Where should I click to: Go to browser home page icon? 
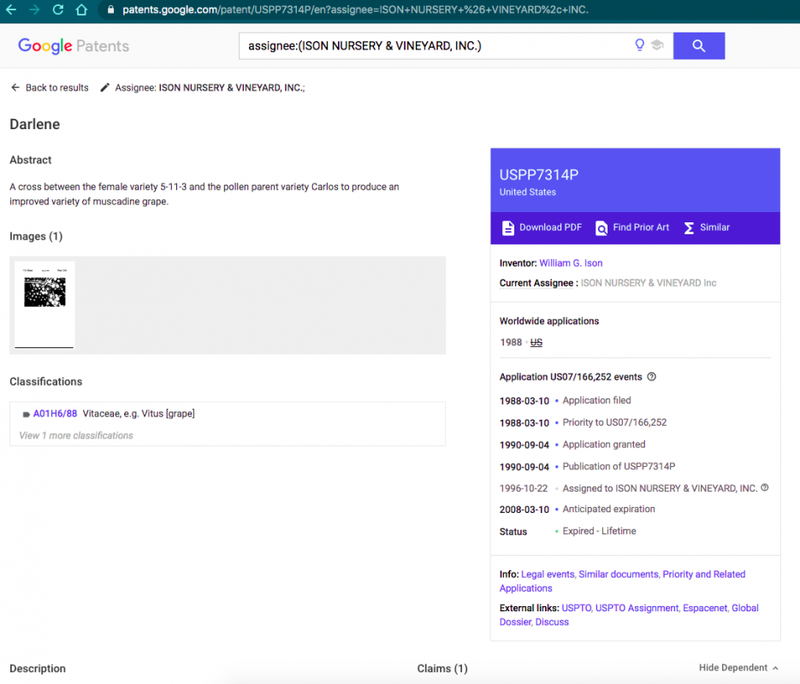pyautogui.click(x=81, y=10)
